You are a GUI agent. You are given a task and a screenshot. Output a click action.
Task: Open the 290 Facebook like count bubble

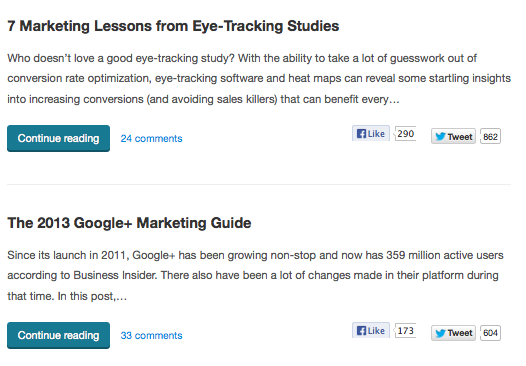click(x=405, y=134)
